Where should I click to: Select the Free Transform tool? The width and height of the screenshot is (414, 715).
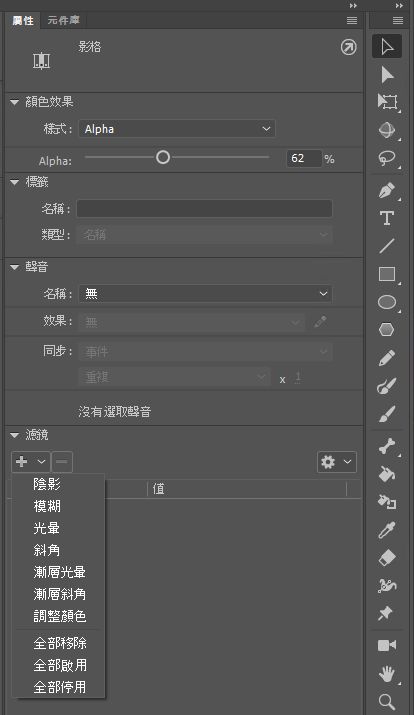pos(387,102)
